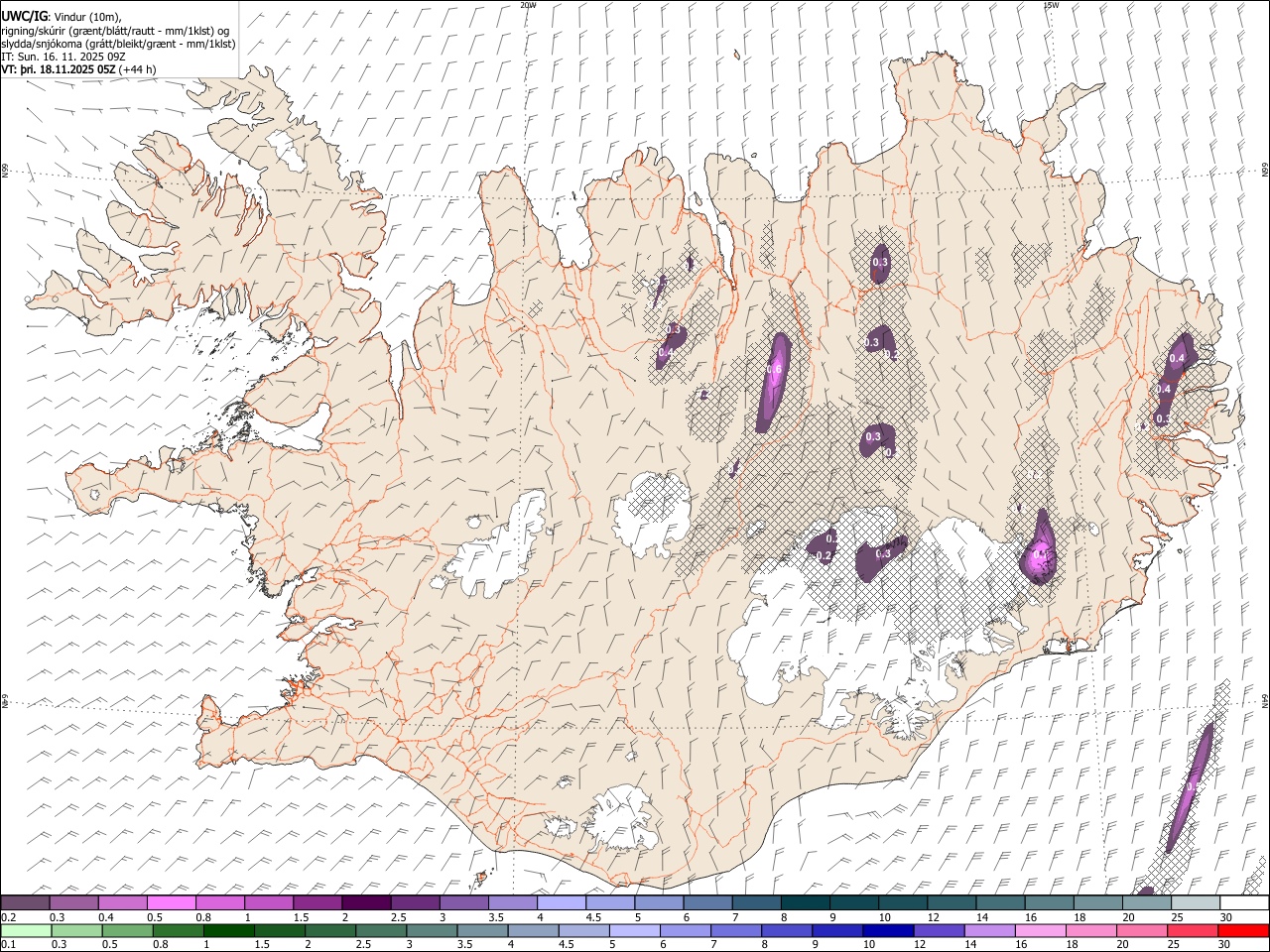Select the 18 grey-teal upper legend swatch

tap(1098, 903)
